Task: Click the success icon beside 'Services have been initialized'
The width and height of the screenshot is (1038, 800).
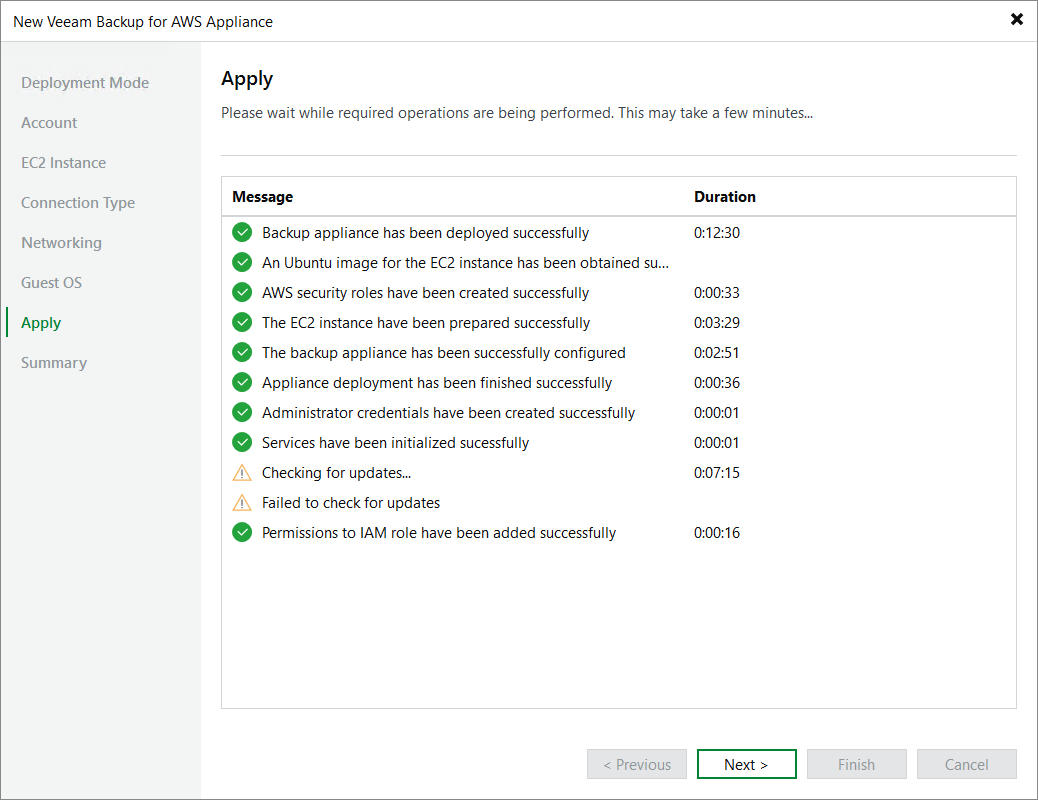Action: pyautogui.click(x=242, y=442)
